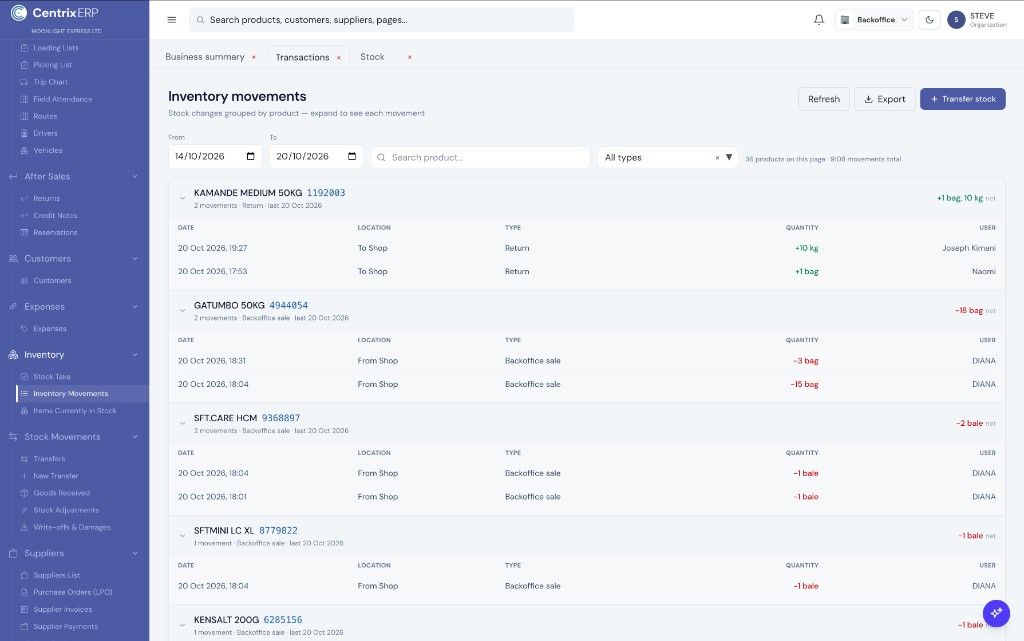
Task: Open Write-offs & Damages page
Action: (x=72, y=527)
